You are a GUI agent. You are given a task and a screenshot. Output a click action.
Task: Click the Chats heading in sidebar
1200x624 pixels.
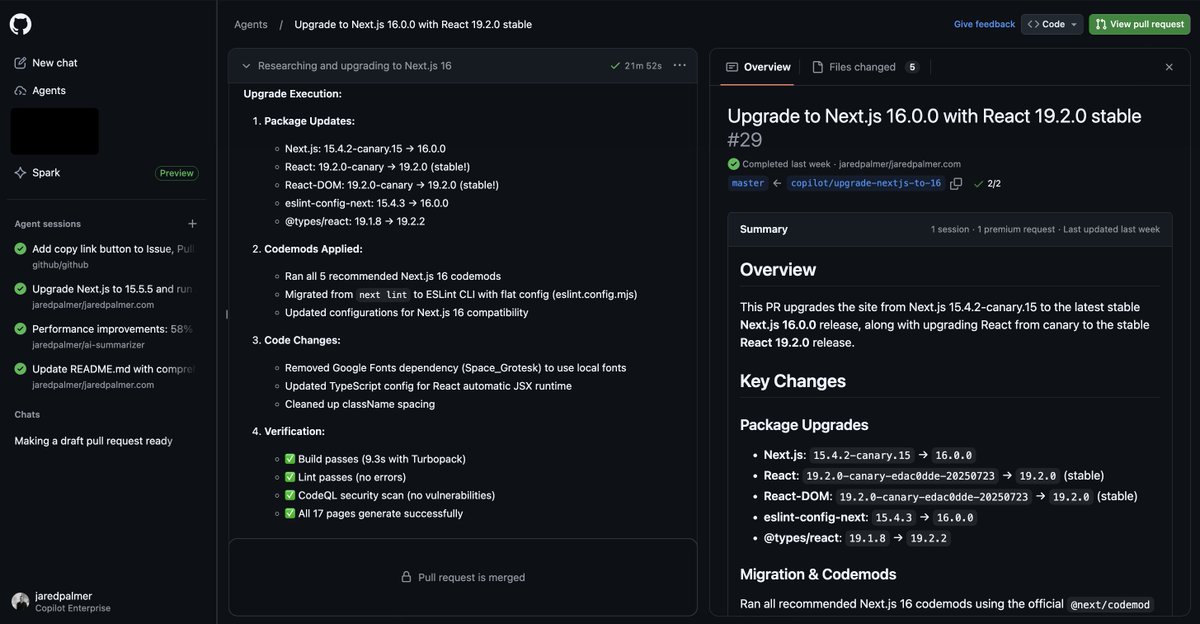point(27,414)
